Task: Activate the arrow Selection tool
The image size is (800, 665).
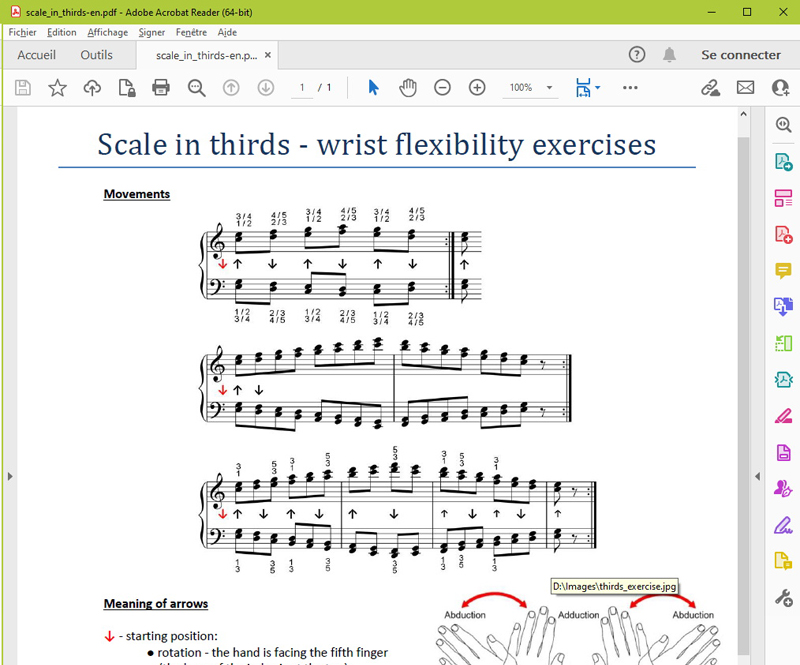Action: coord(373,88)
